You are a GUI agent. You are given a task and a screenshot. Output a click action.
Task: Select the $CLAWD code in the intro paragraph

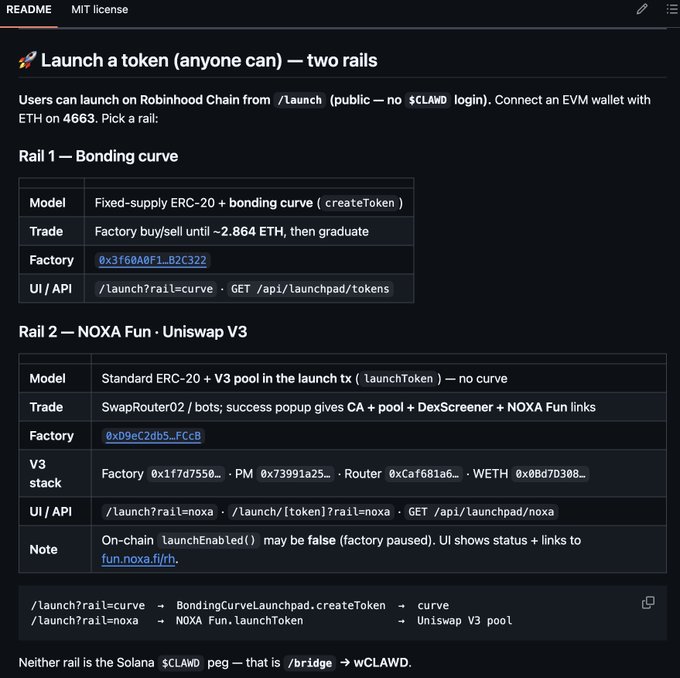pyautogui.click(x=428, y=100)
